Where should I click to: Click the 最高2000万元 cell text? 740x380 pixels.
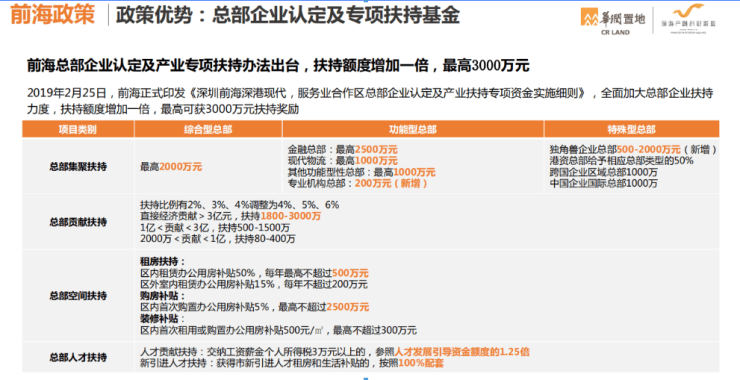171,167
